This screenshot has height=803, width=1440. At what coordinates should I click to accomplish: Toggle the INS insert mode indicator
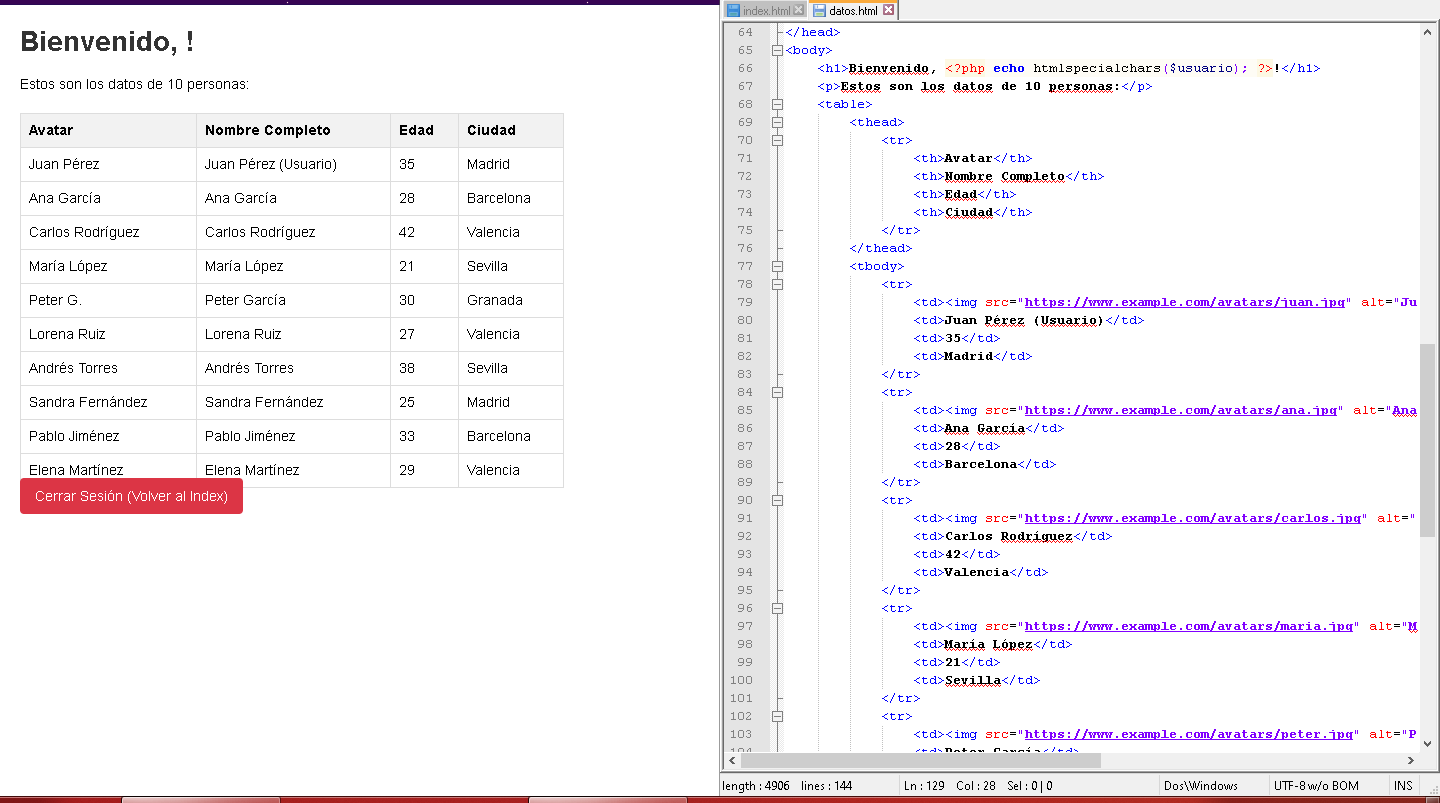(1403, 786)
